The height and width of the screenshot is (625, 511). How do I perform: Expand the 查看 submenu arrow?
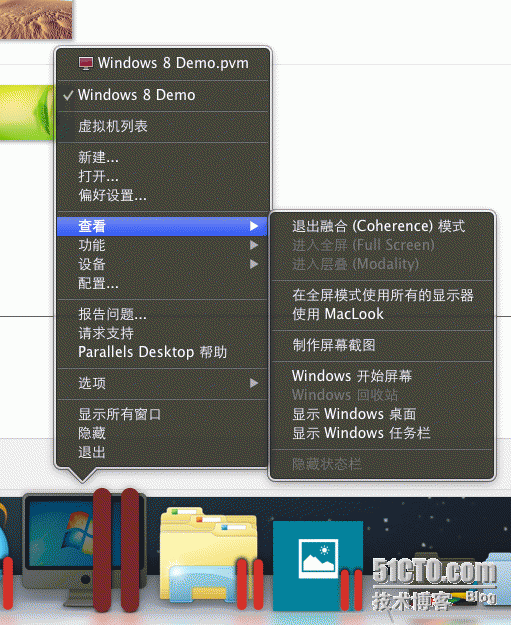(x=254, y=226)
